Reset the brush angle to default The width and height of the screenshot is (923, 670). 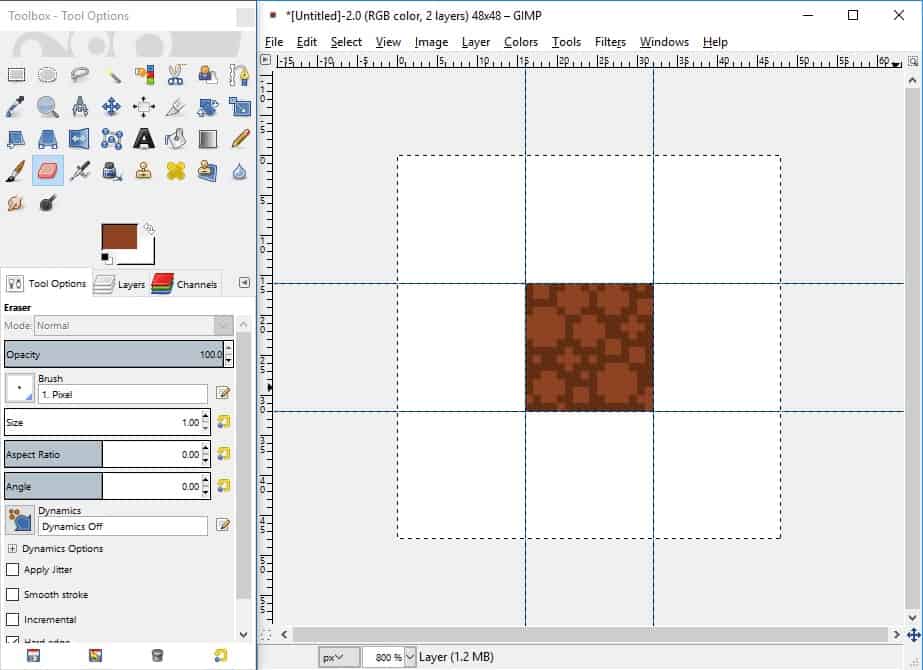coord(224,485)
